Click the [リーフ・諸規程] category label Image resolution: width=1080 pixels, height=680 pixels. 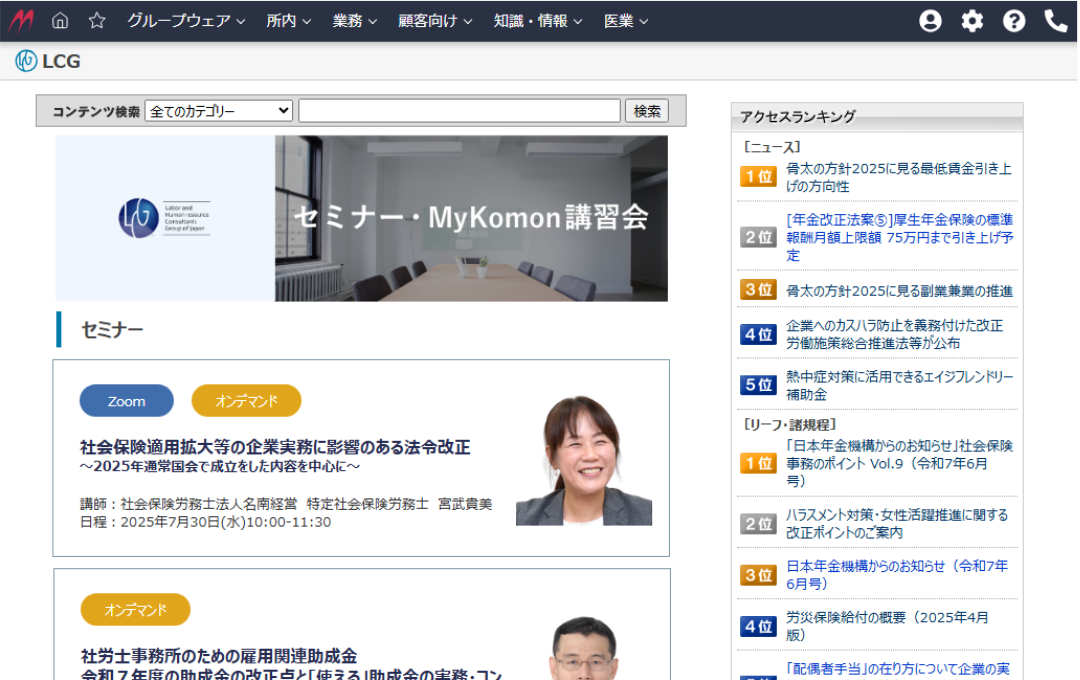(x=790, y=424)
